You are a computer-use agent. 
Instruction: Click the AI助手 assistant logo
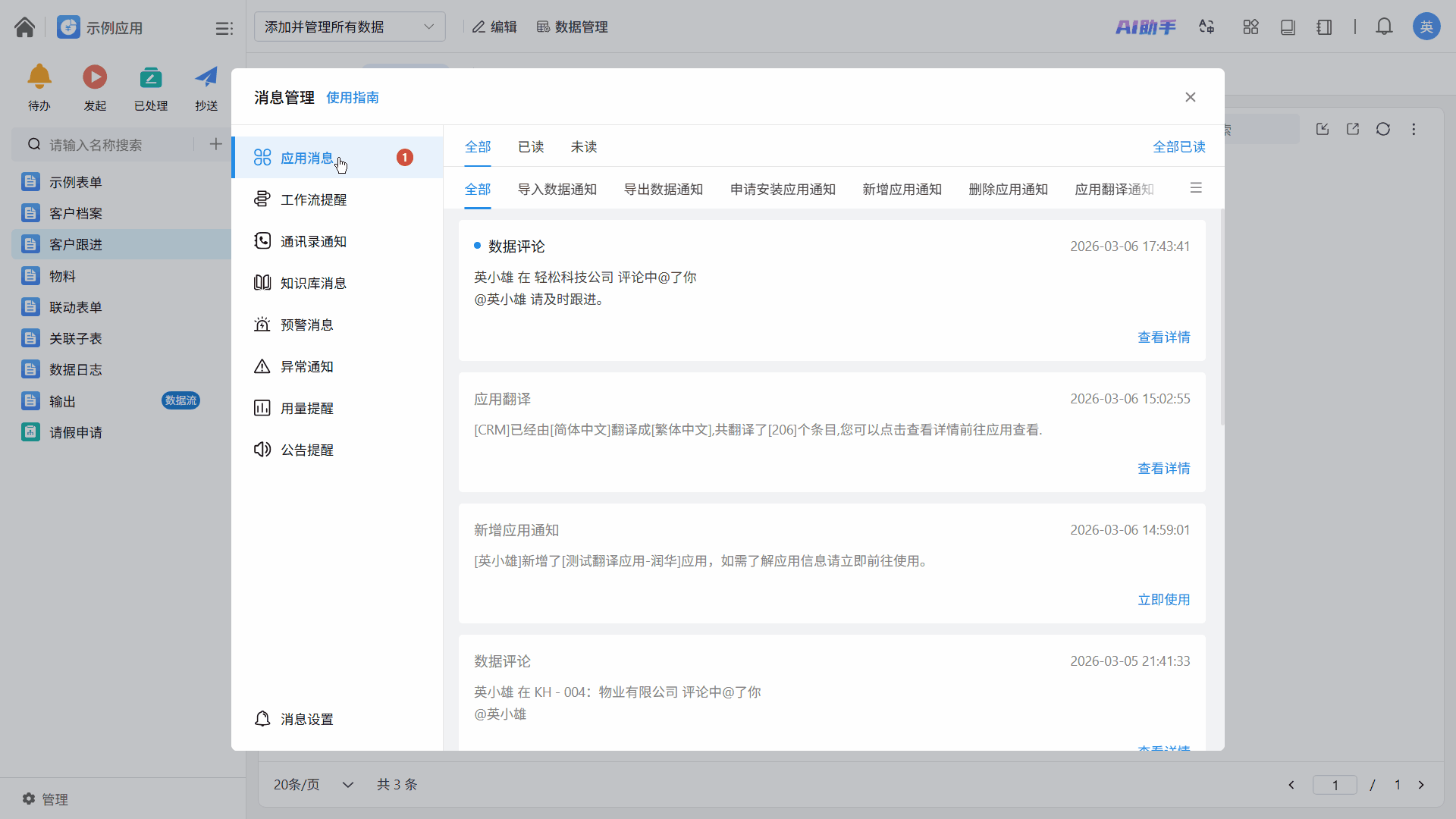(1145, 27)
